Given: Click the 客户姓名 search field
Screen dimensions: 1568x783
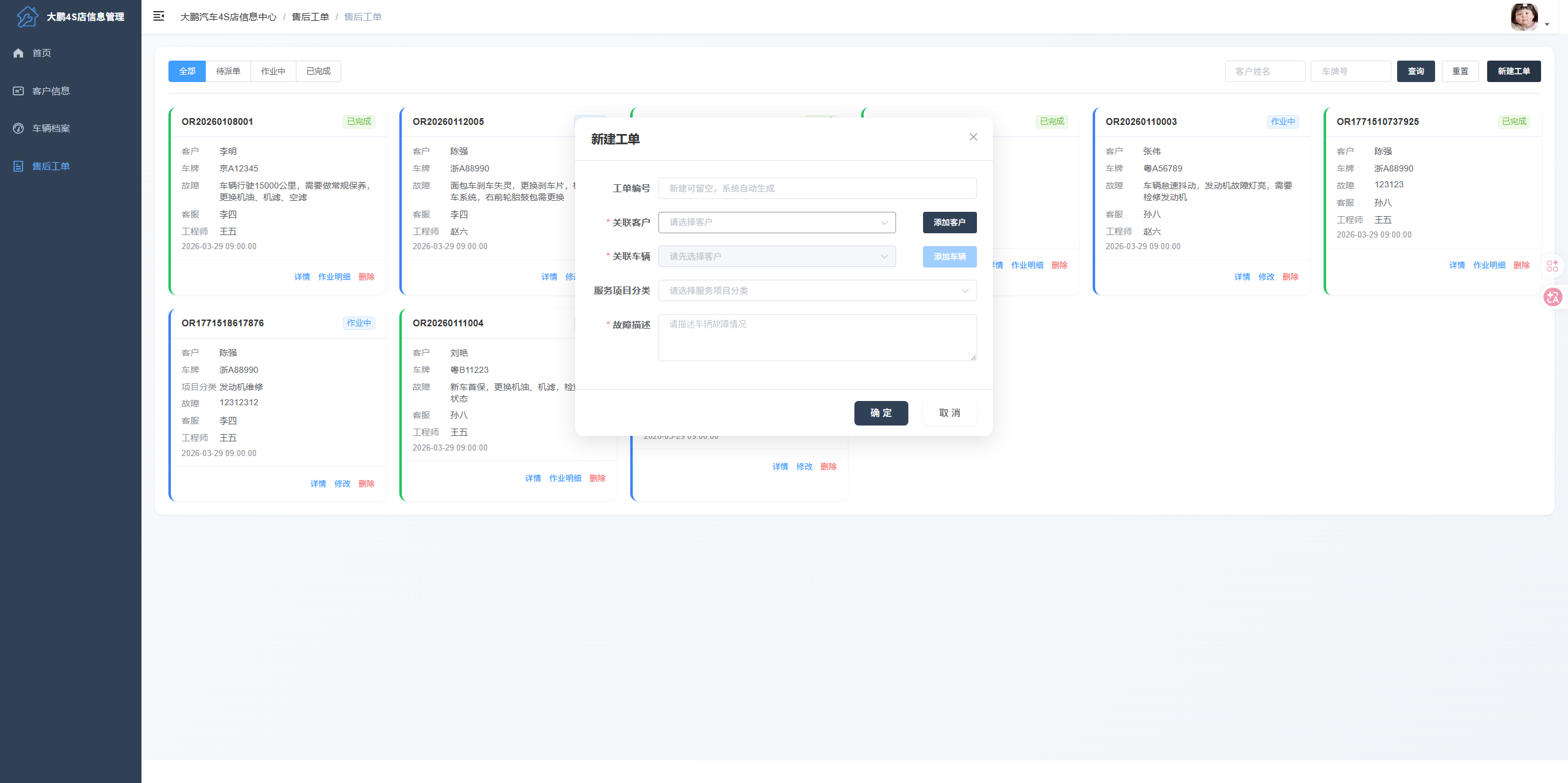Looking at the screenshot, I should pos(1265,71).
